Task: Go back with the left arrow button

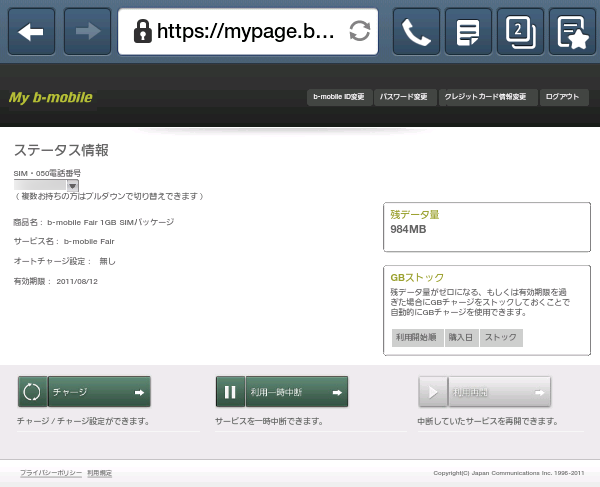Action: [31, 31]
